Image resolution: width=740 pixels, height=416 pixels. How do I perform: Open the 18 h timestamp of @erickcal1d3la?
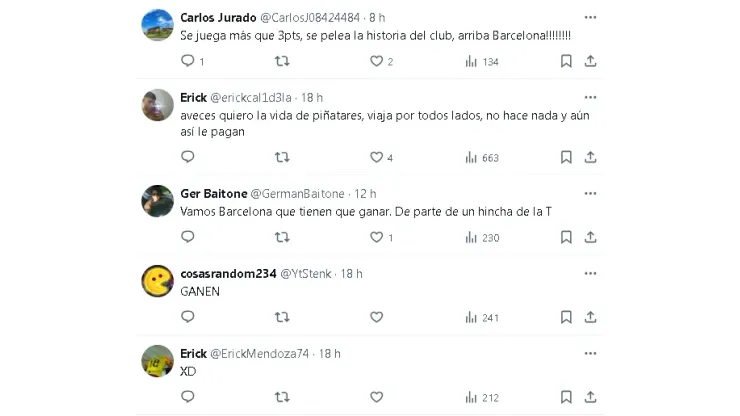tap(312, 97)
